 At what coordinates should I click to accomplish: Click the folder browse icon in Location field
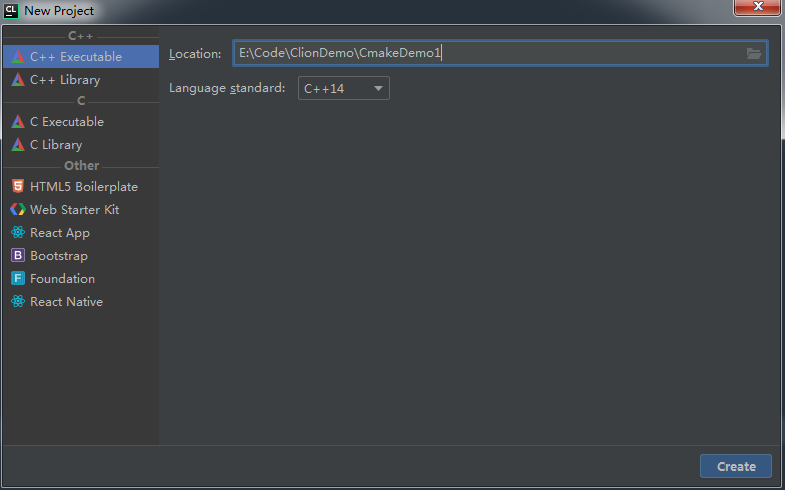click(753, 53)
